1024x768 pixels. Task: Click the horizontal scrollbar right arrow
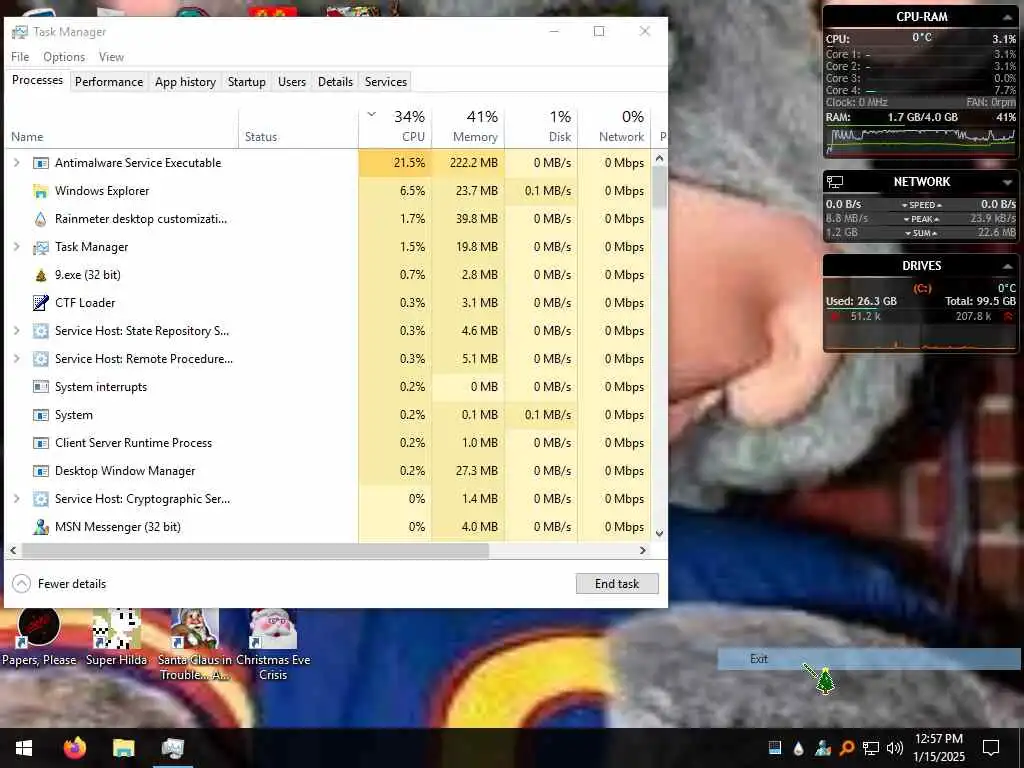pos(643,551)
